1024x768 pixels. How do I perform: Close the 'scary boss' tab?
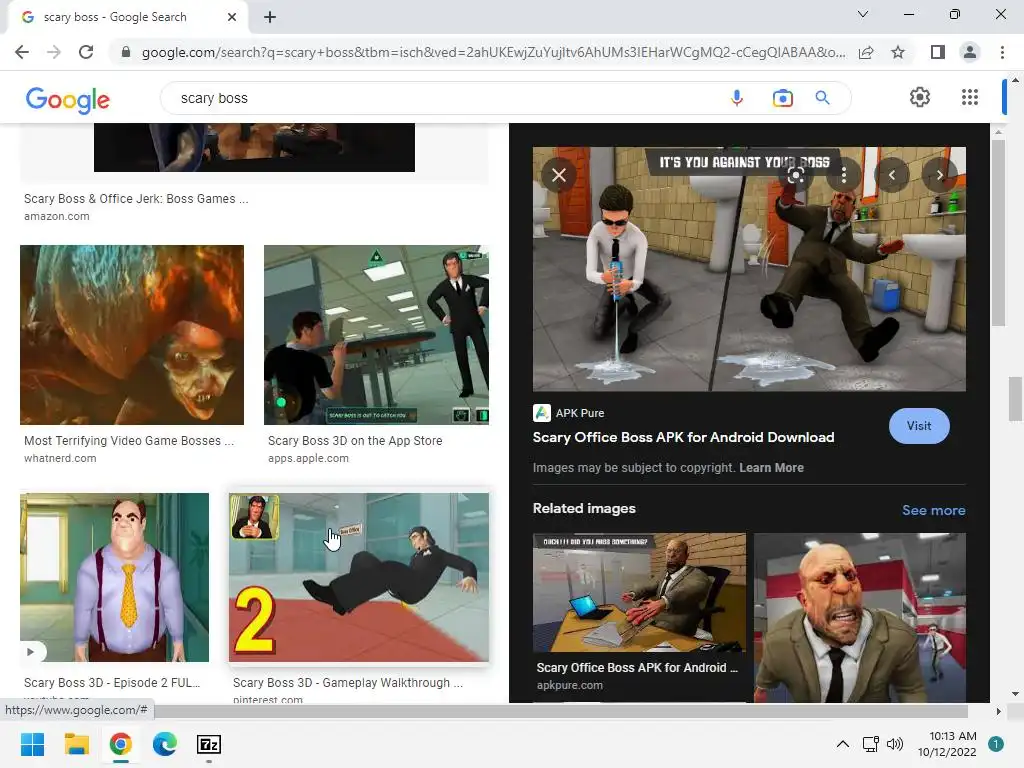232,17
